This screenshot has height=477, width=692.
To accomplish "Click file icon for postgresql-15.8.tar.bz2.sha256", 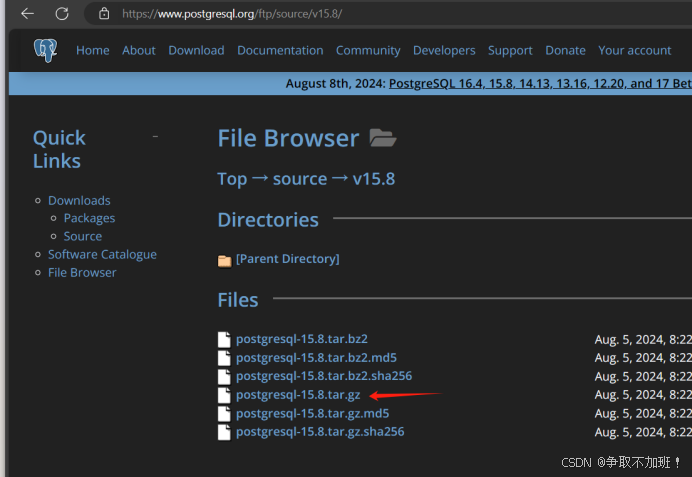I will 224,376.
